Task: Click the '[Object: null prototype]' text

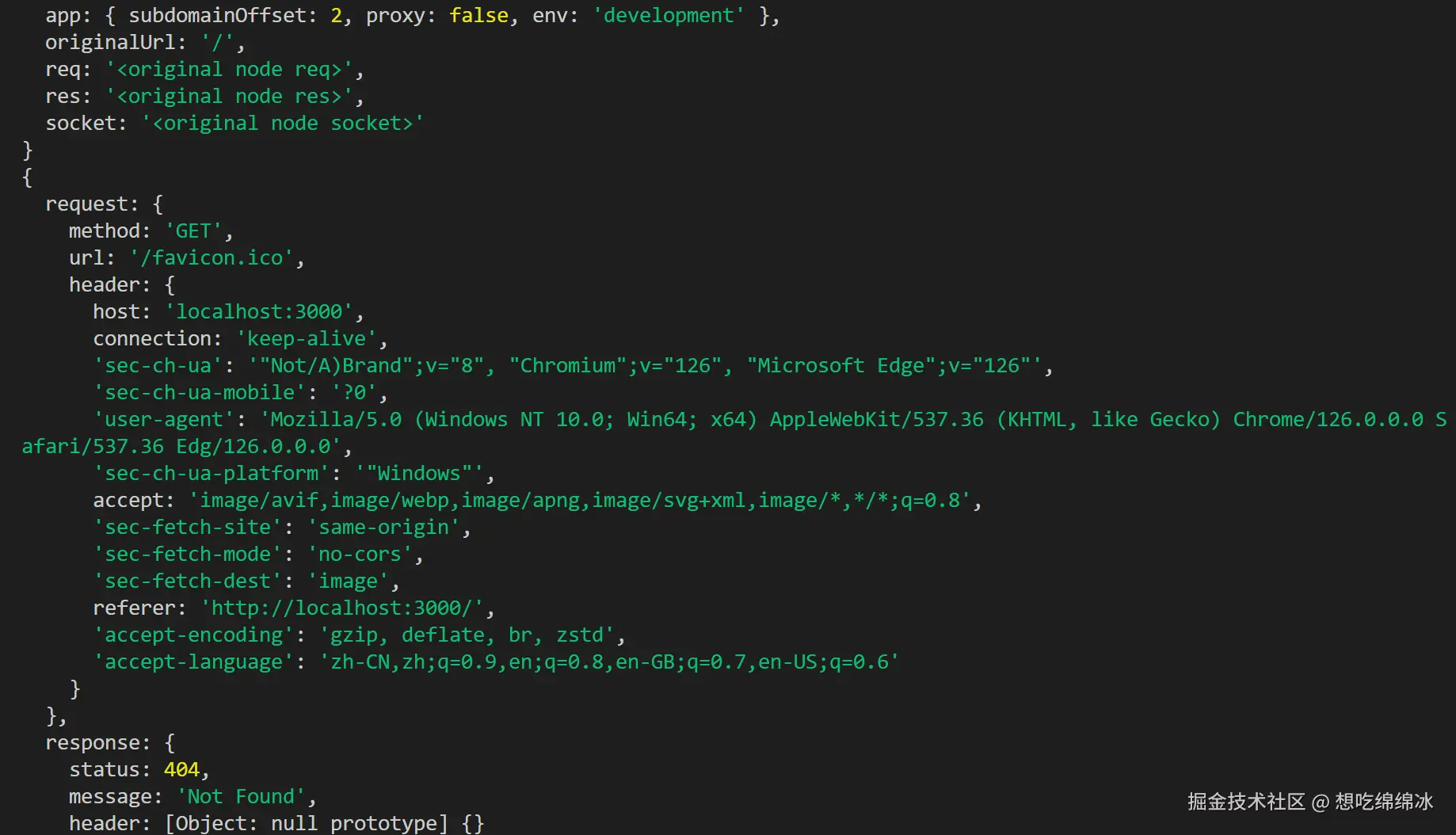Action: tap(306, 824)
